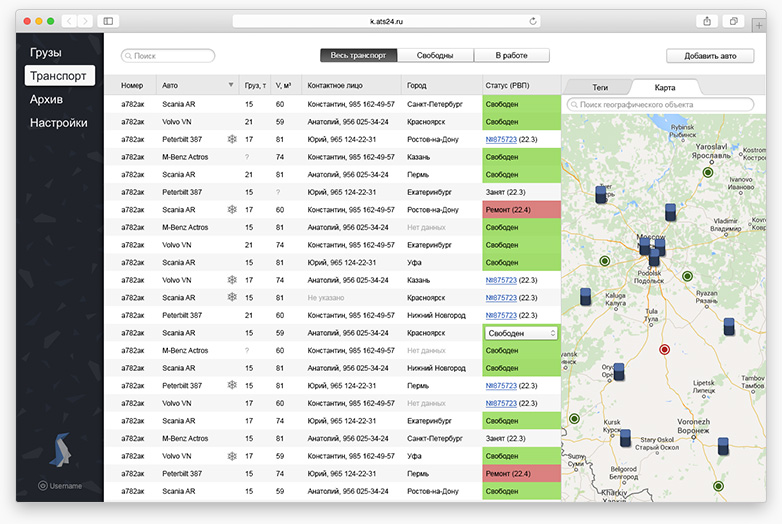Image resolution: width=782 pixels, height=524 pixels.
Task: Show Весь транспорт filter
Action: coord(358,55)
